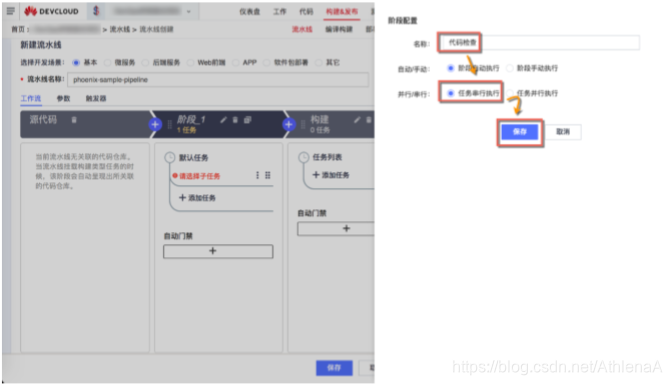
Task: Open the 构建&发布 menu
Action: point(342,12)
